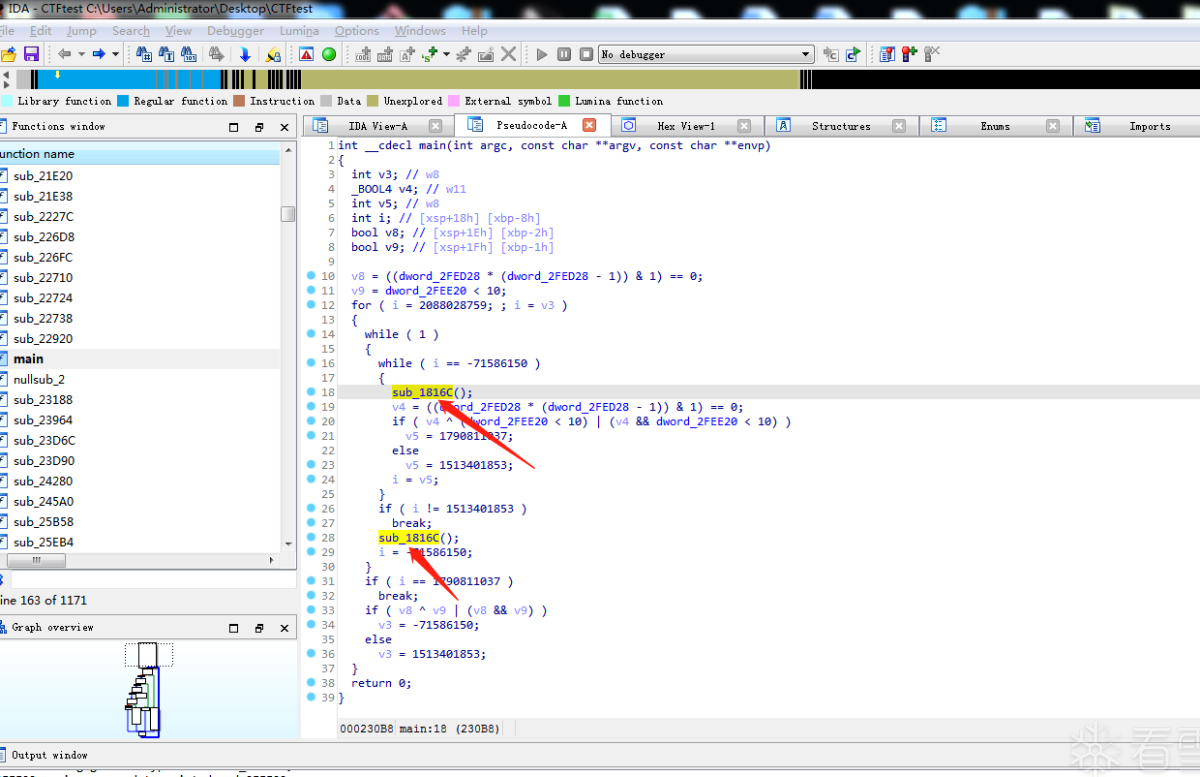Save the database with floppy icon
Image resolution: width=1200 pixels, height=777 pixels.
31,54
